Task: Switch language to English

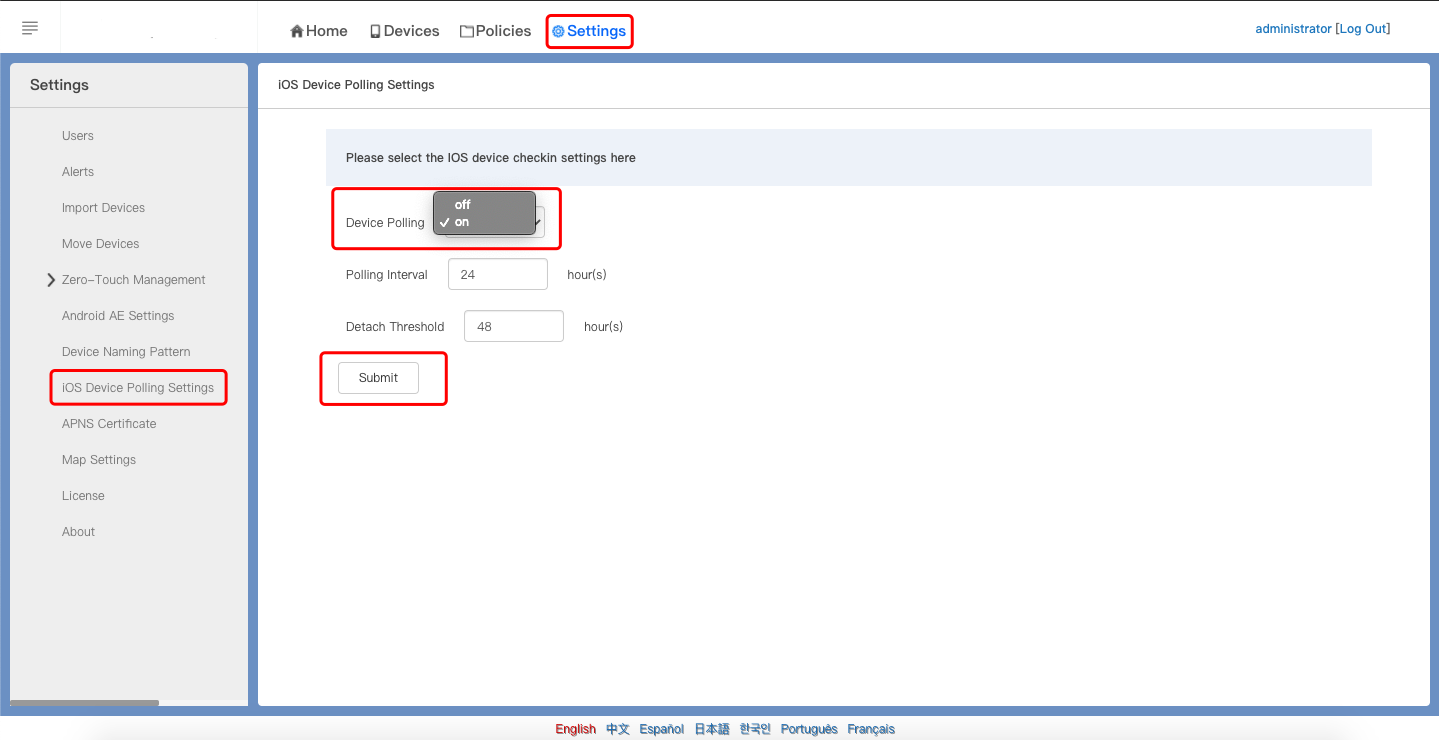Action: [576, 729]
